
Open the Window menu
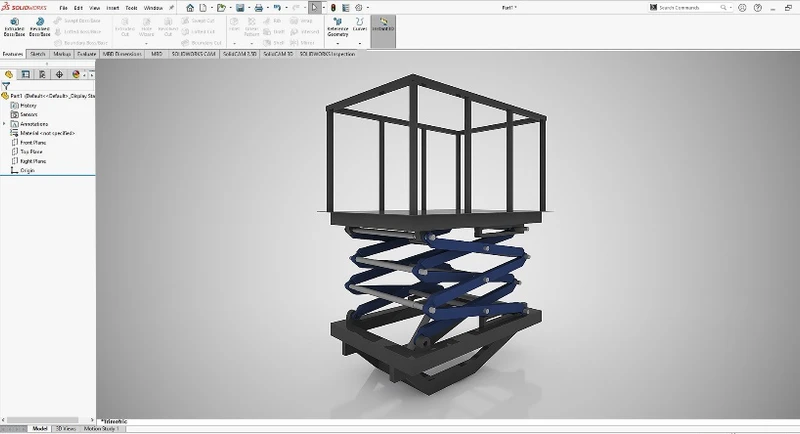[153, 8]
